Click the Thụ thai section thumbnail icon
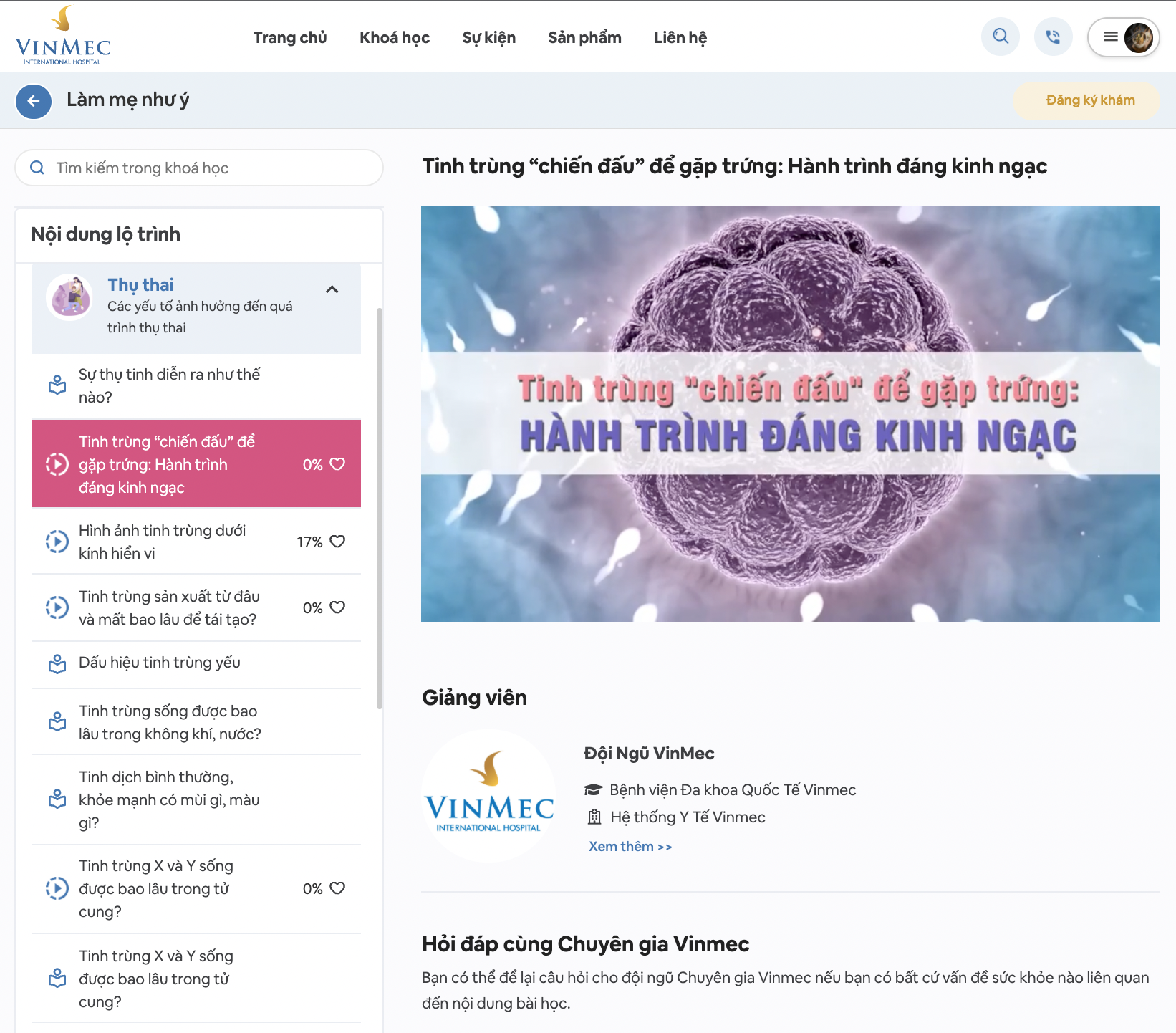The width and height of the screenshot is (1176, 1033). (x=69, y=297)
